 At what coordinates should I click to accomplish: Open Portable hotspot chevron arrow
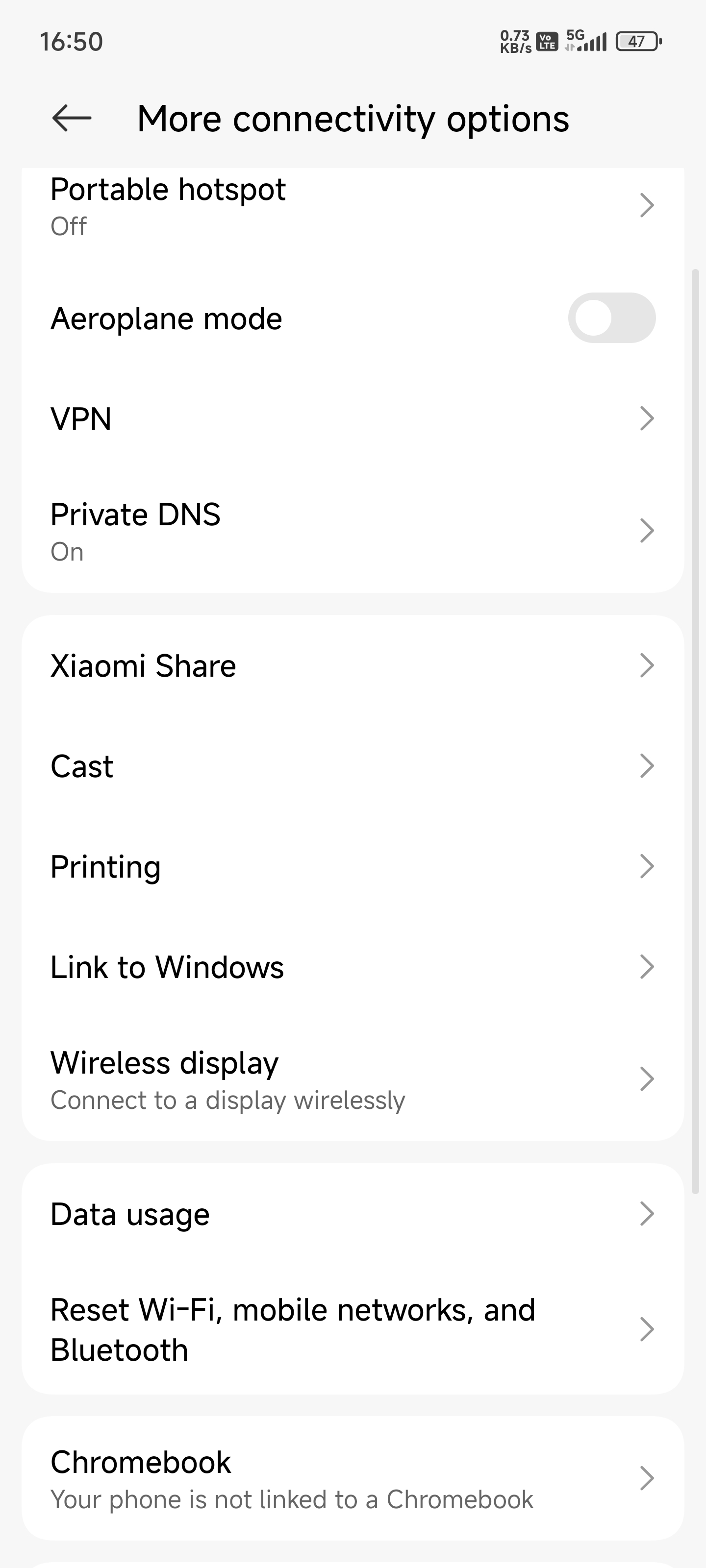pos(647,205)
